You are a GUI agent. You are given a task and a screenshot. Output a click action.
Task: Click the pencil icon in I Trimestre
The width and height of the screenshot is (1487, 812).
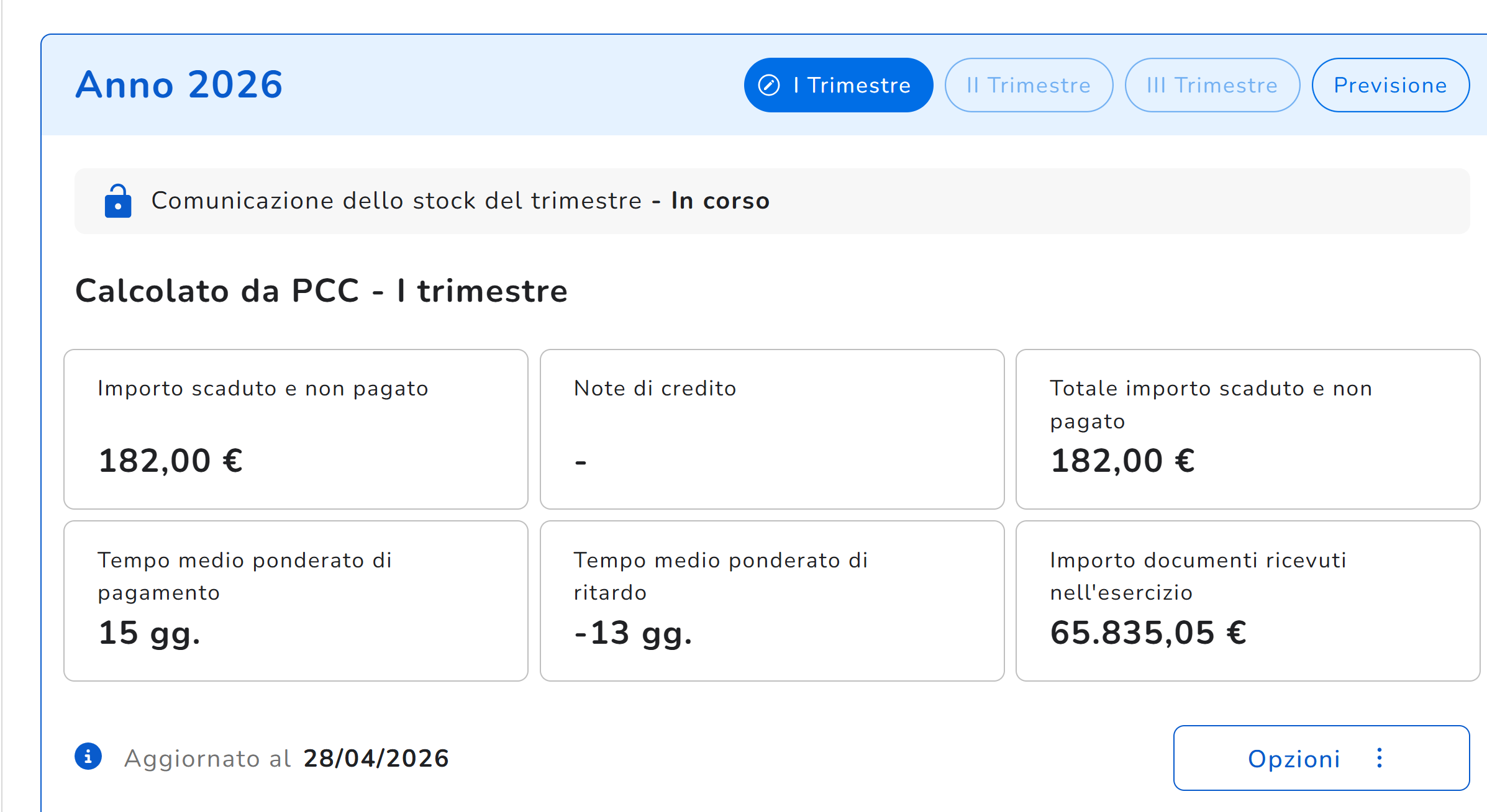tap(769, 85)
